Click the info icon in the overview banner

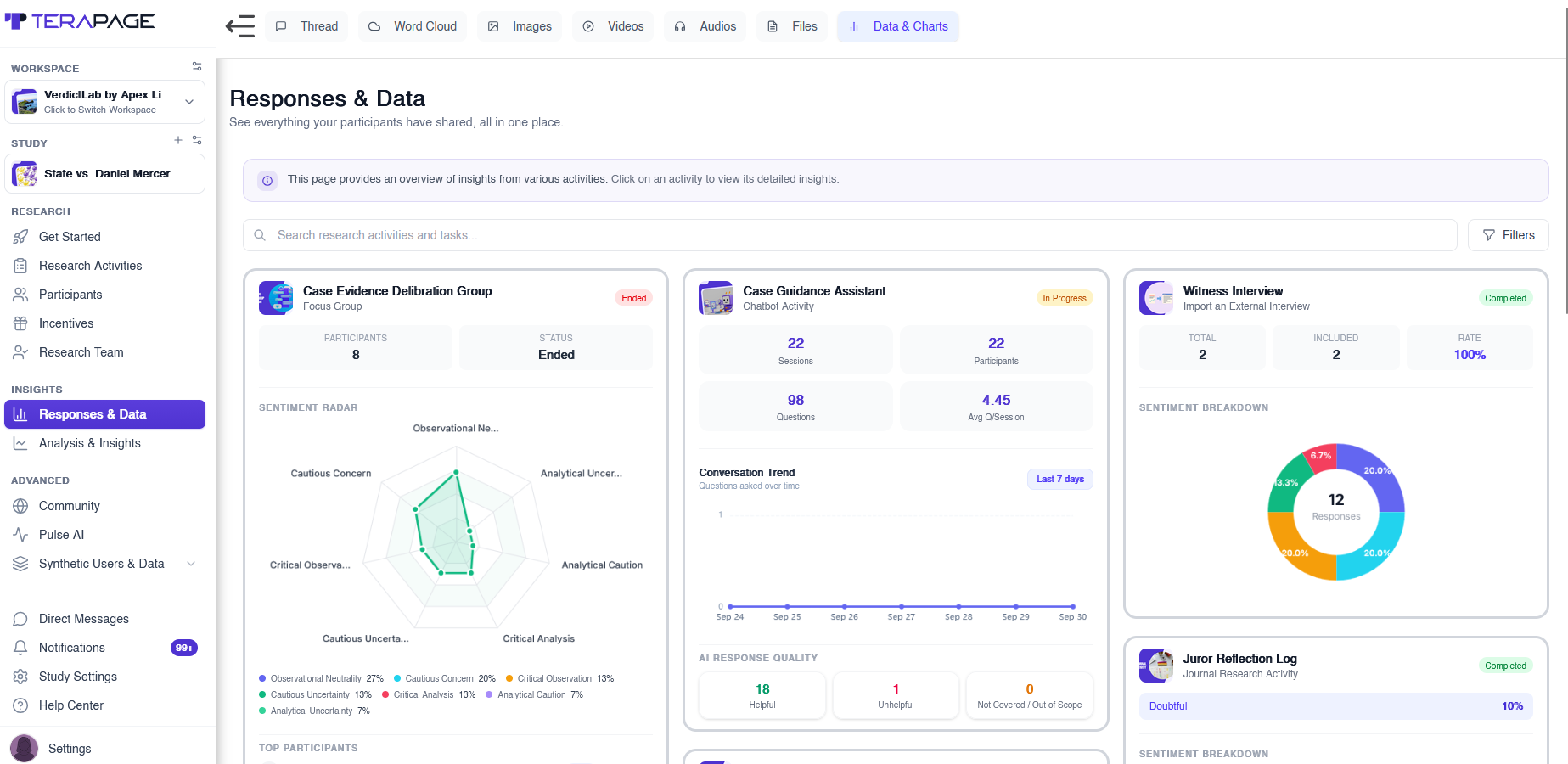coord(267,180)
